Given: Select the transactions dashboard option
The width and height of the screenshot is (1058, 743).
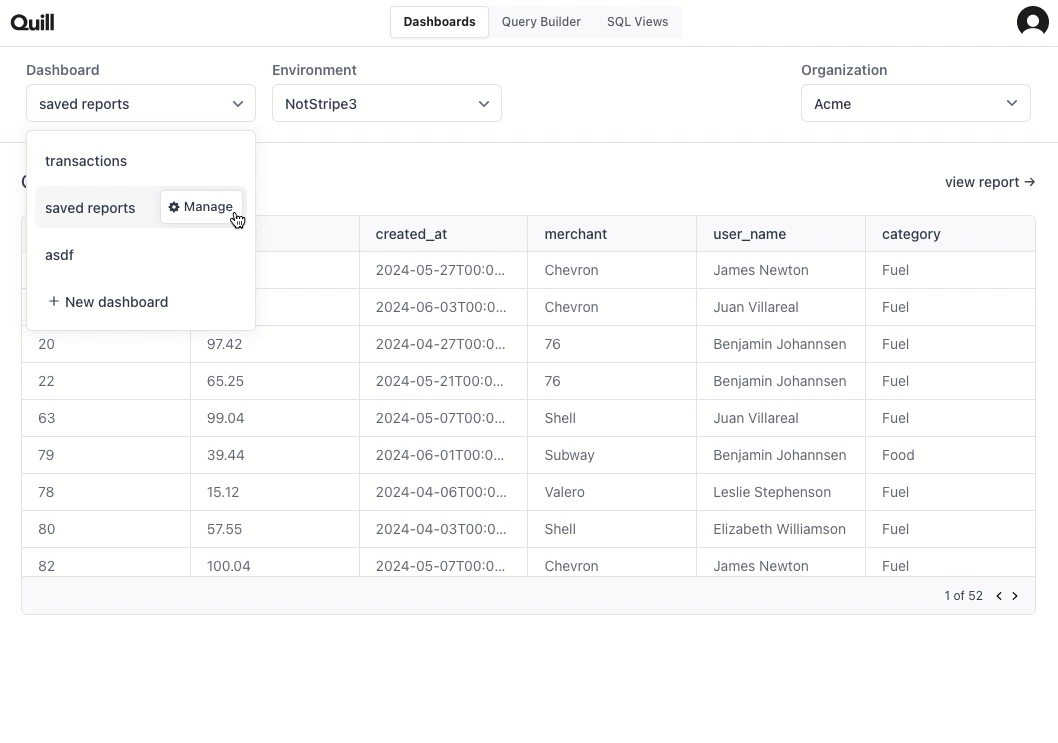Looking at the screenshot, I should (x=141, y=161).
